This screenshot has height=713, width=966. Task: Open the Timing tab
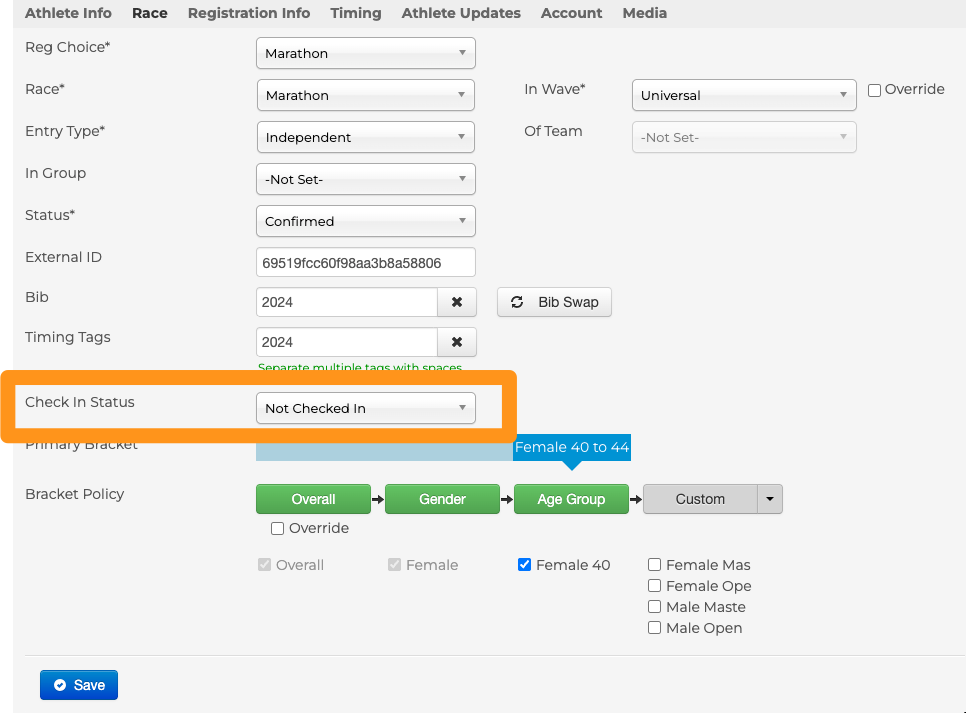pos(356,13)
